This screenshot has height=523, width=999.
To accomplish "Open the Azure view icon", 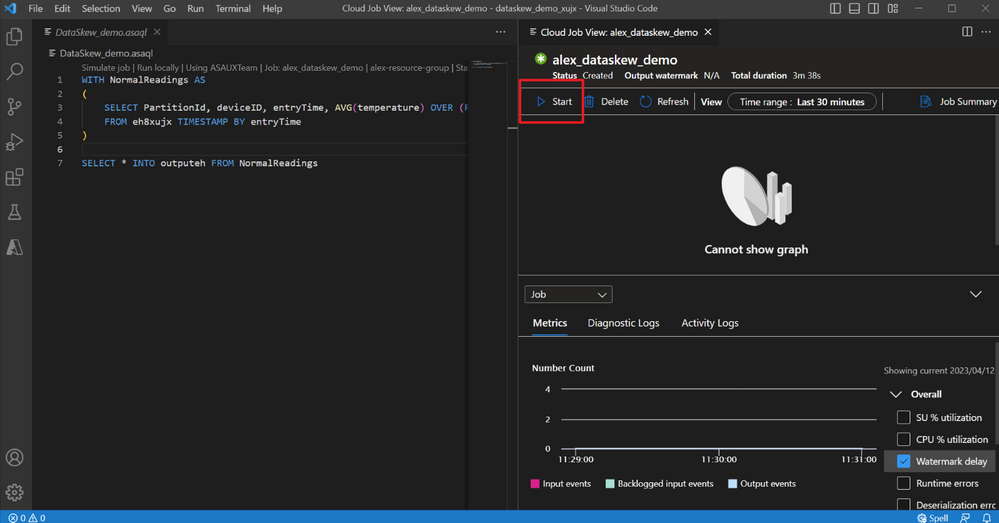I will [x=14, y=247].
